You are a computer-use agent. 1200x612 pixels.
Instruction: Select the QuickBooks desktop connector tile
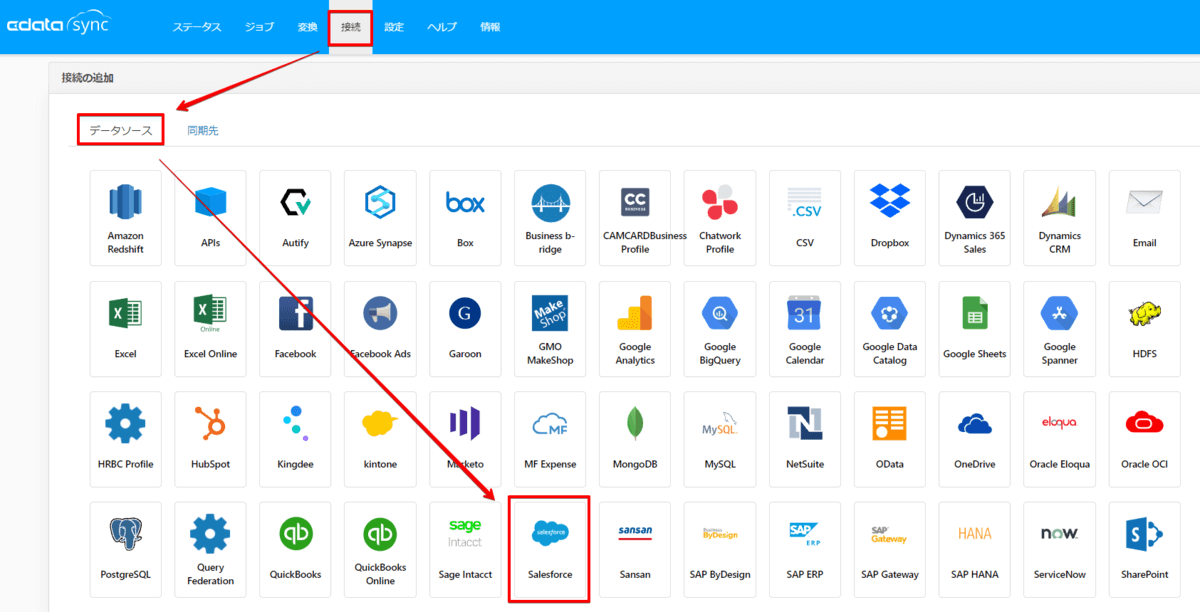tap(296, 550)
